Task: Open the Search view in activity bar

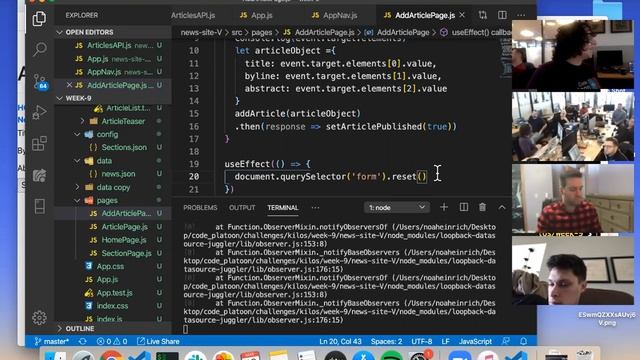Action: click(40, 49)
